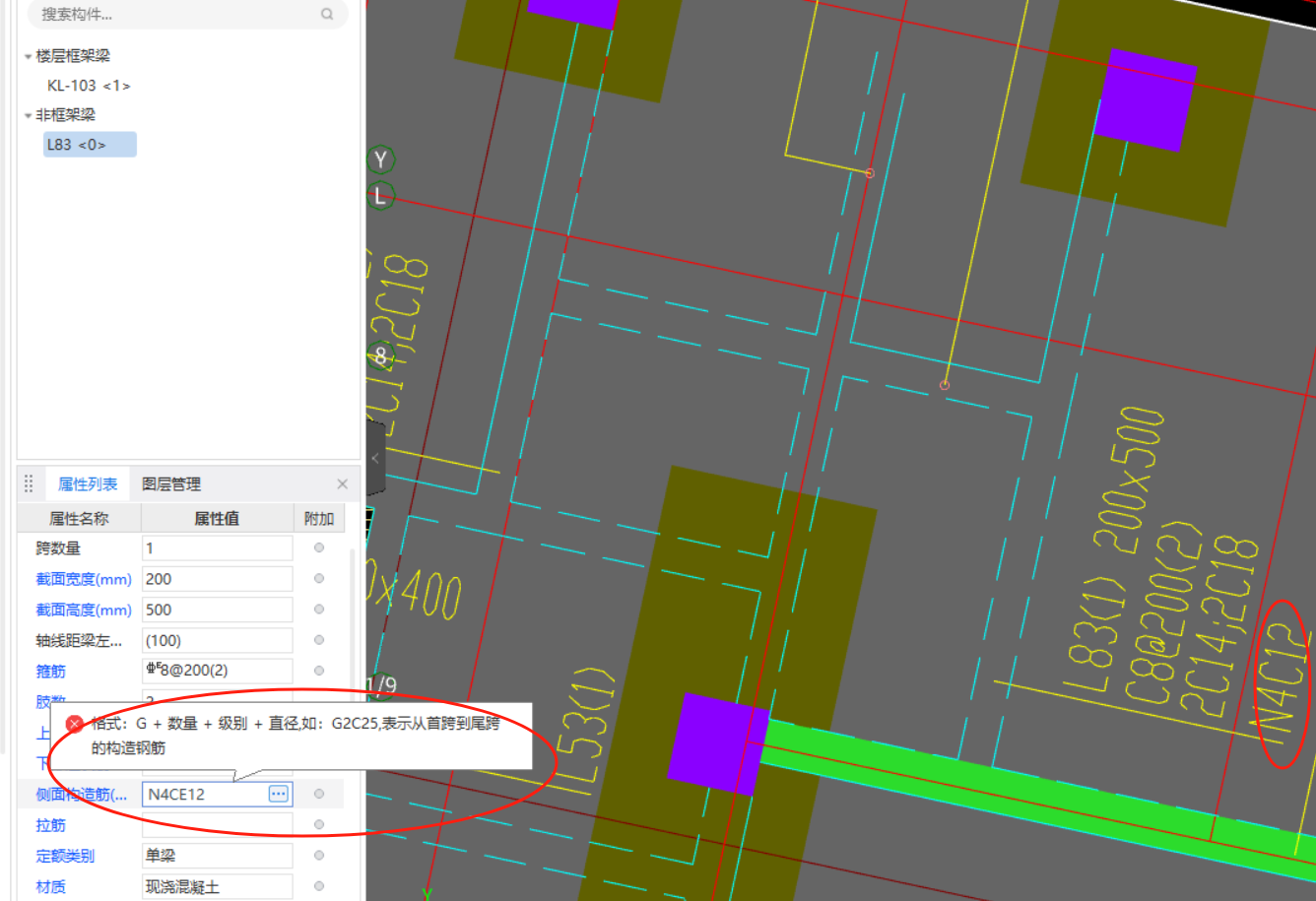Toggle the 附加 option for 侧面构造筋
1316x901 pixels.
click(319, 794)
